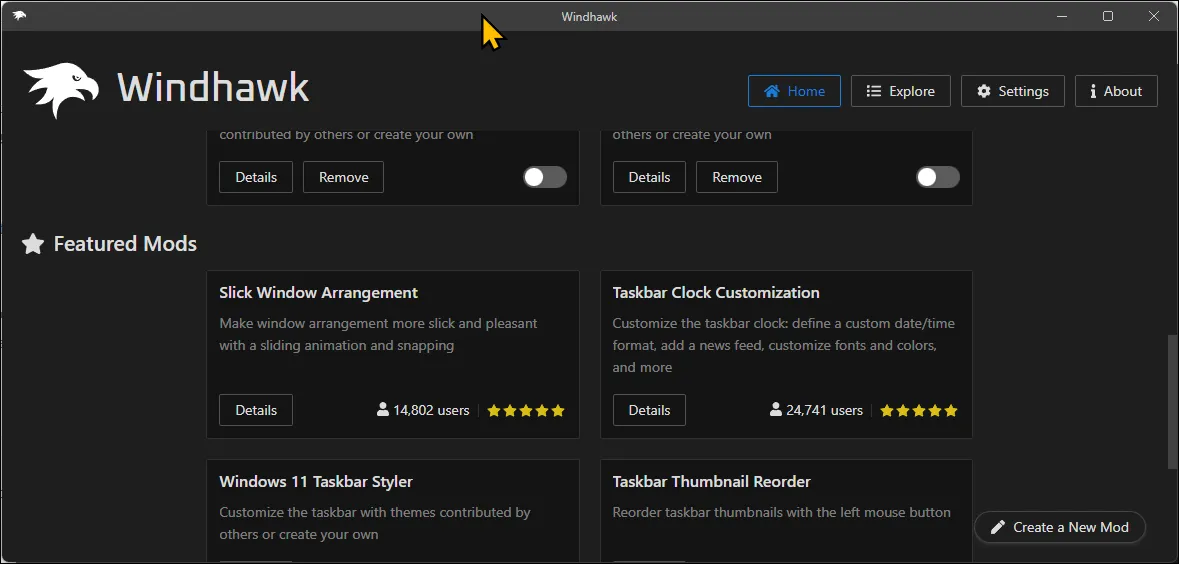The height and width of the screenshot is (564, 1179).
Task: Go to the About page
Action: (1116, 91)
